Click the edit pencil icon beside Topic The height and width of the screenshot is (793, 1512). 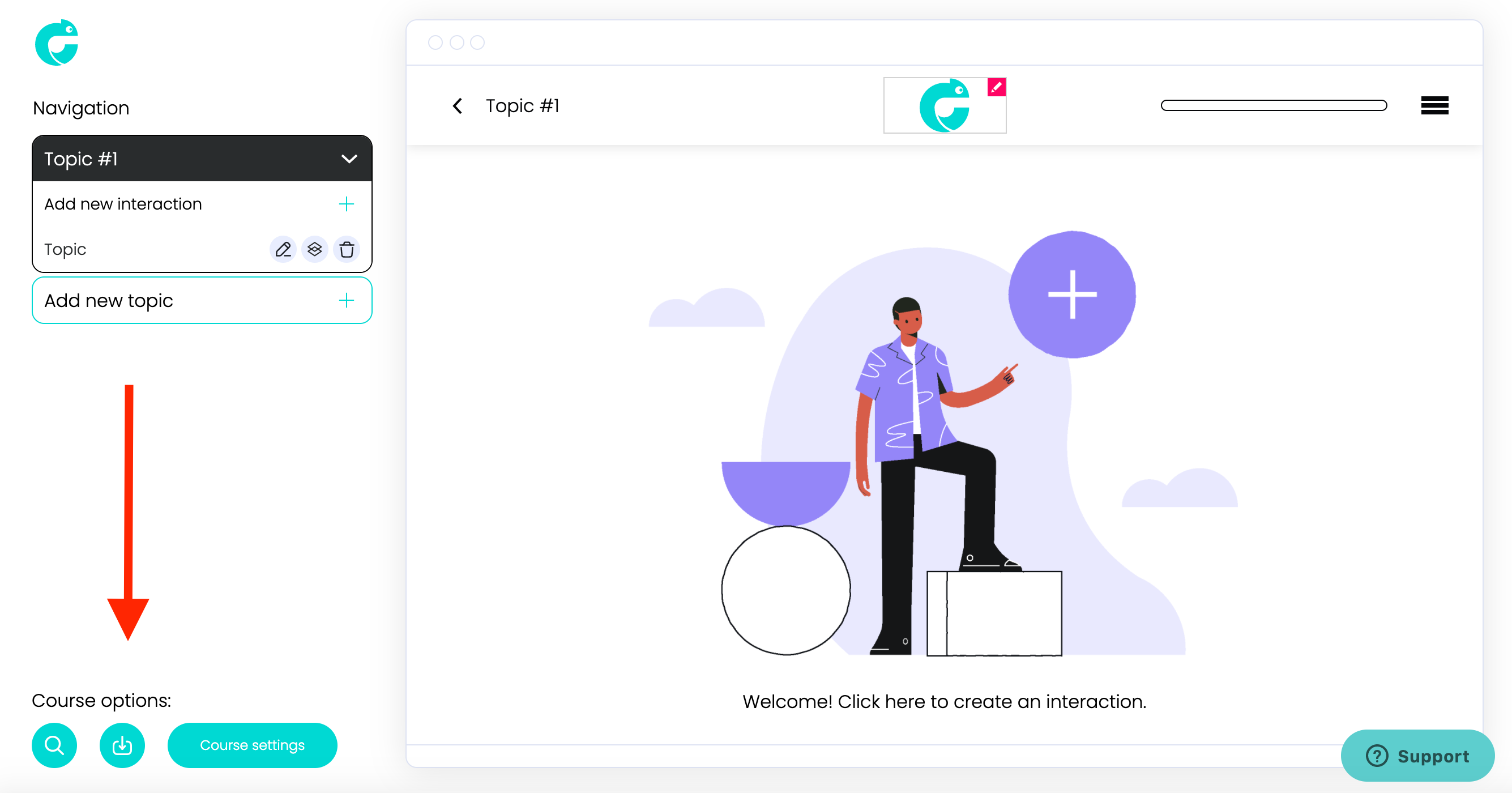283,249
